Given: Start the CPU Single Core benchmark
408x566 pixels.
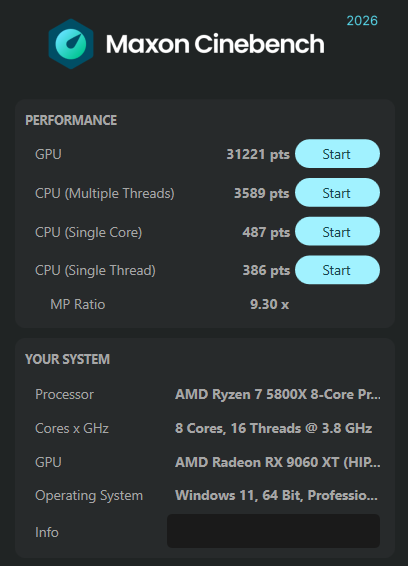Looking at the screenshot, I should [x=337, y=232].
